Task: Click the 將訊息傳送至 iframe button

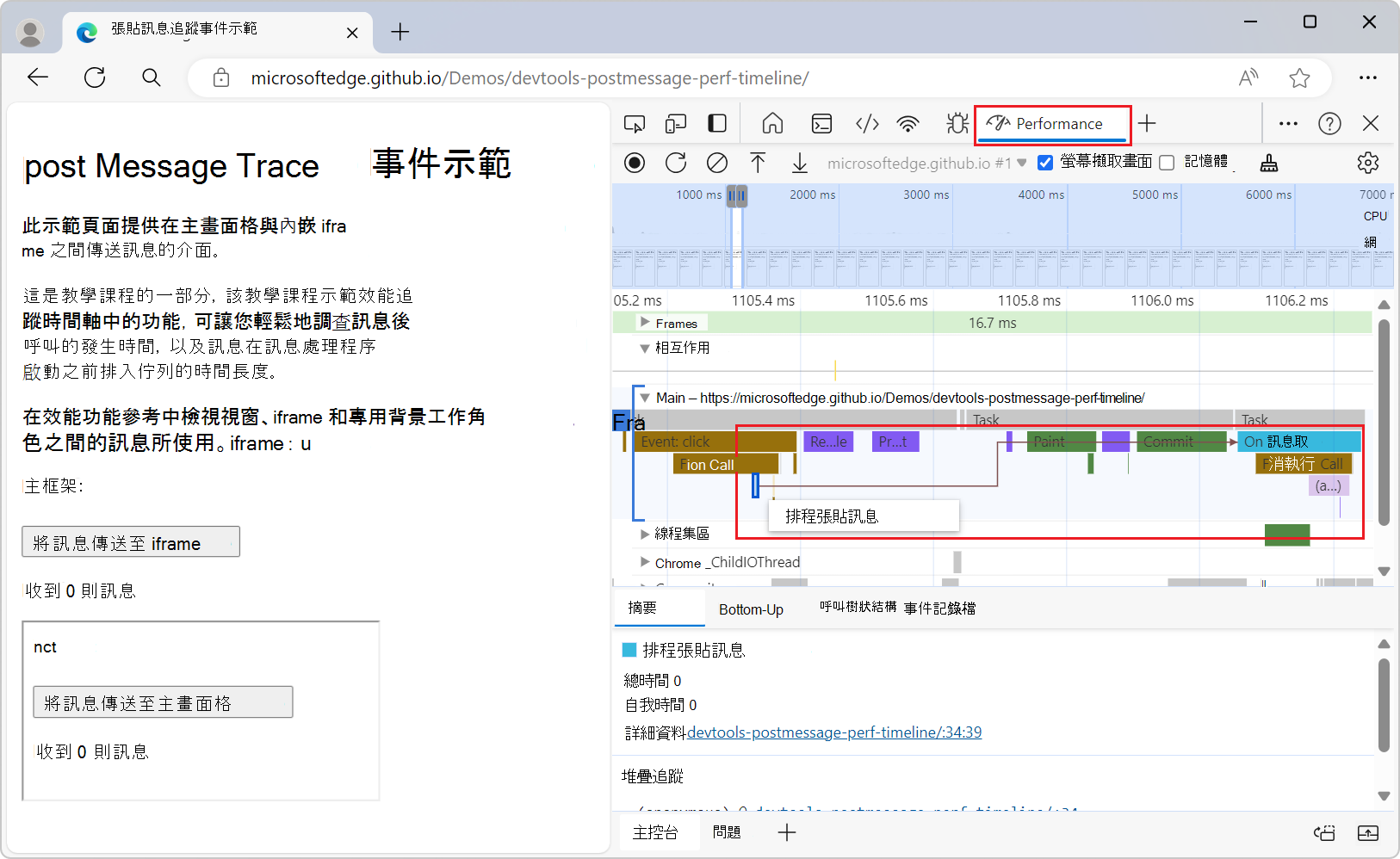Action: pyautogui.click(x=130, y=541)
